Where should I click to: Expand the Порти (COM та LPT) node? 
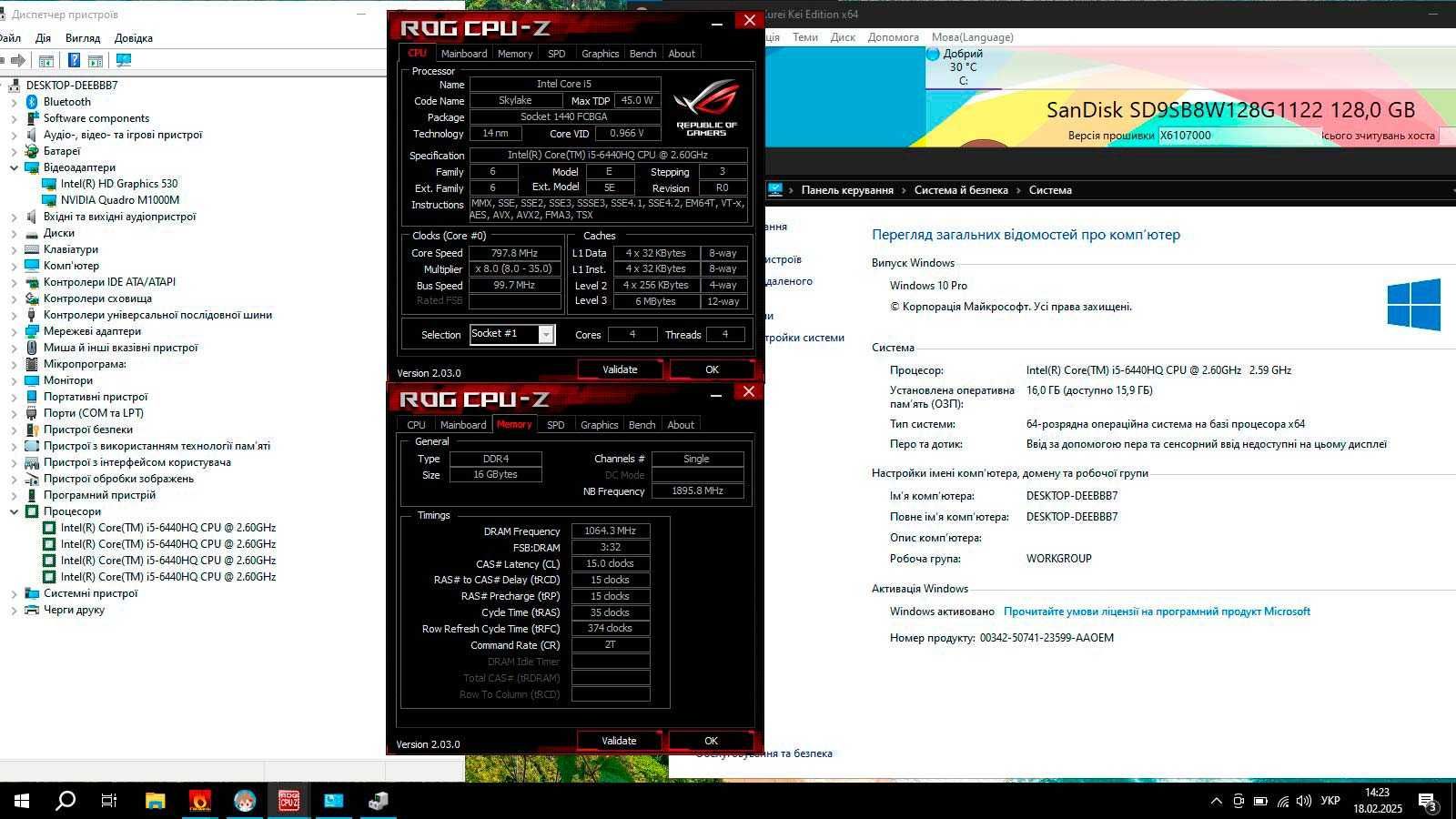[14, 413]
